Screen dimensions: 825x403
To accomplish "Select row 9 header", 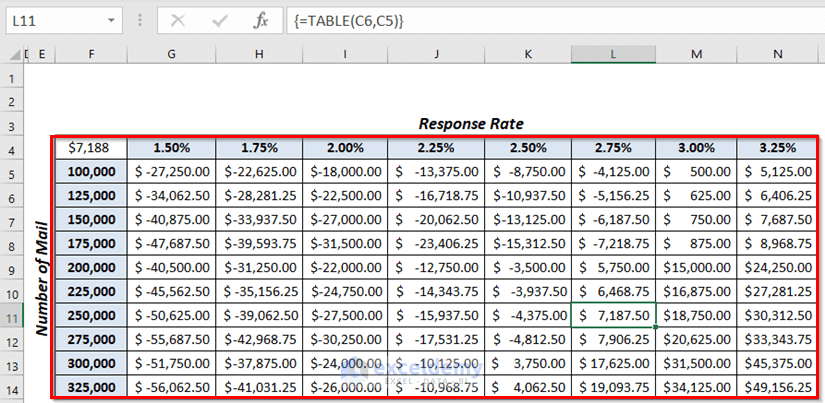I will click(13, 270).
